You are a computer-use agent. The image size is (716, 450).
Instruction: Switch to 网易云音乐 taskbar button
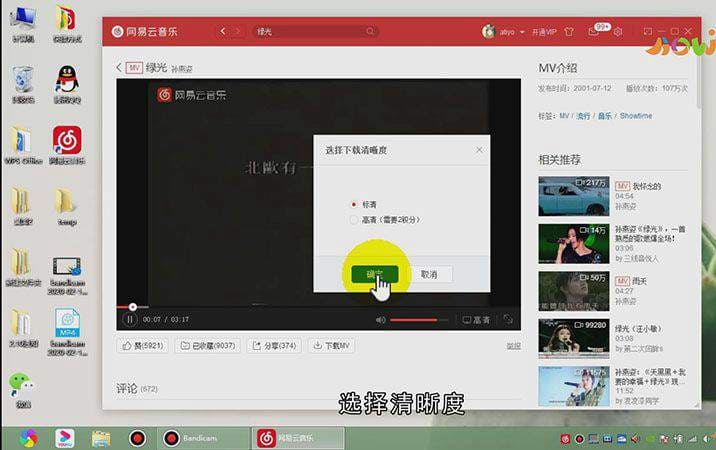[298, 438]
